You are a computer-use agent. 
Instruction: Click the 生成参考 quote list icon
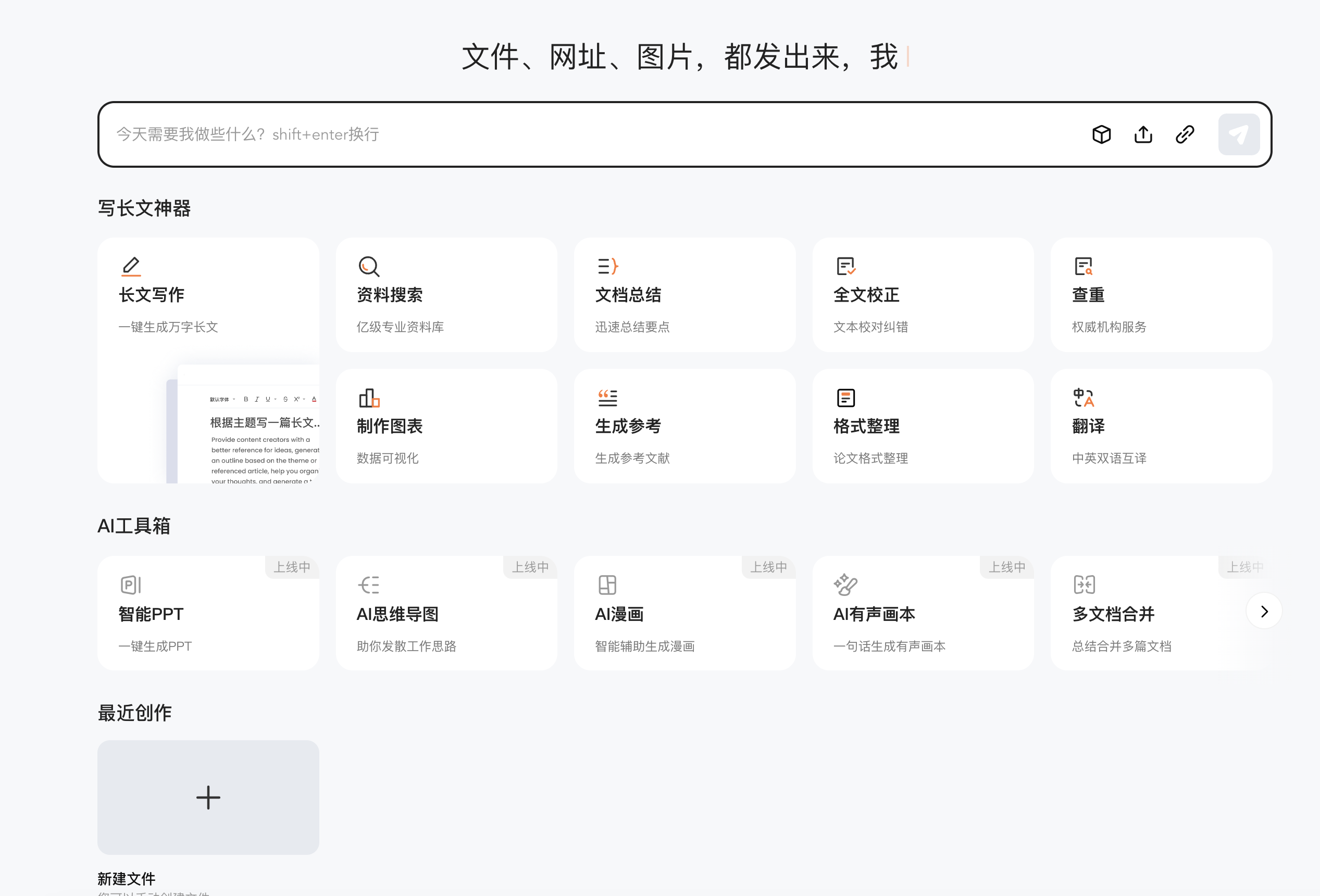607,397
